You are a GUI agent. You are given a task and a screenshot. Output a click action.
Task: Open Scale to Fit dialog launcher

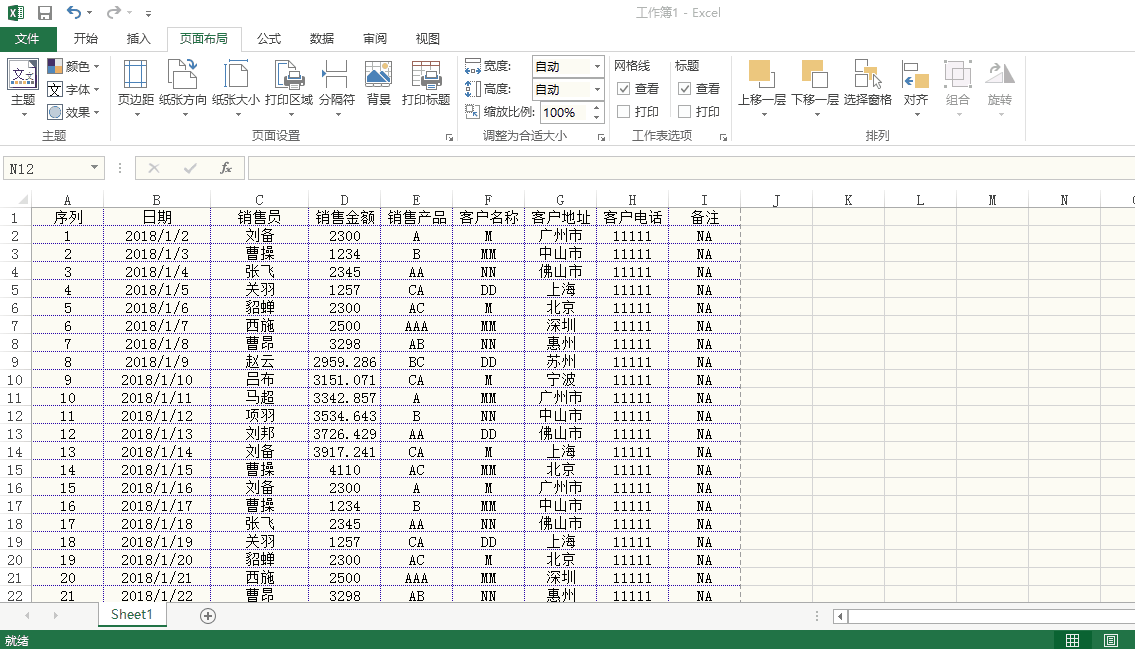[602, 137]
